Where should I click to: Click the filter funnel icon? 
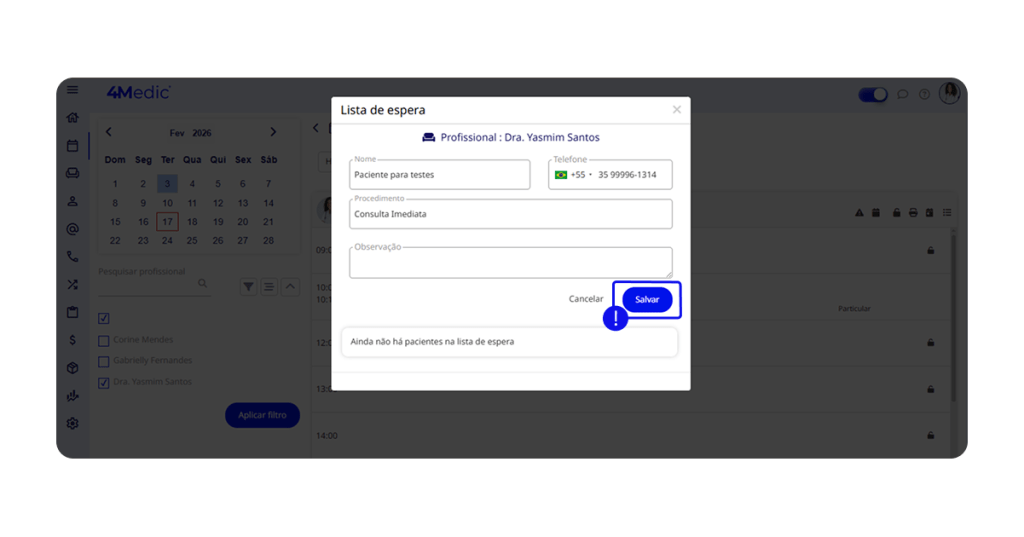[x=248, y=287]
